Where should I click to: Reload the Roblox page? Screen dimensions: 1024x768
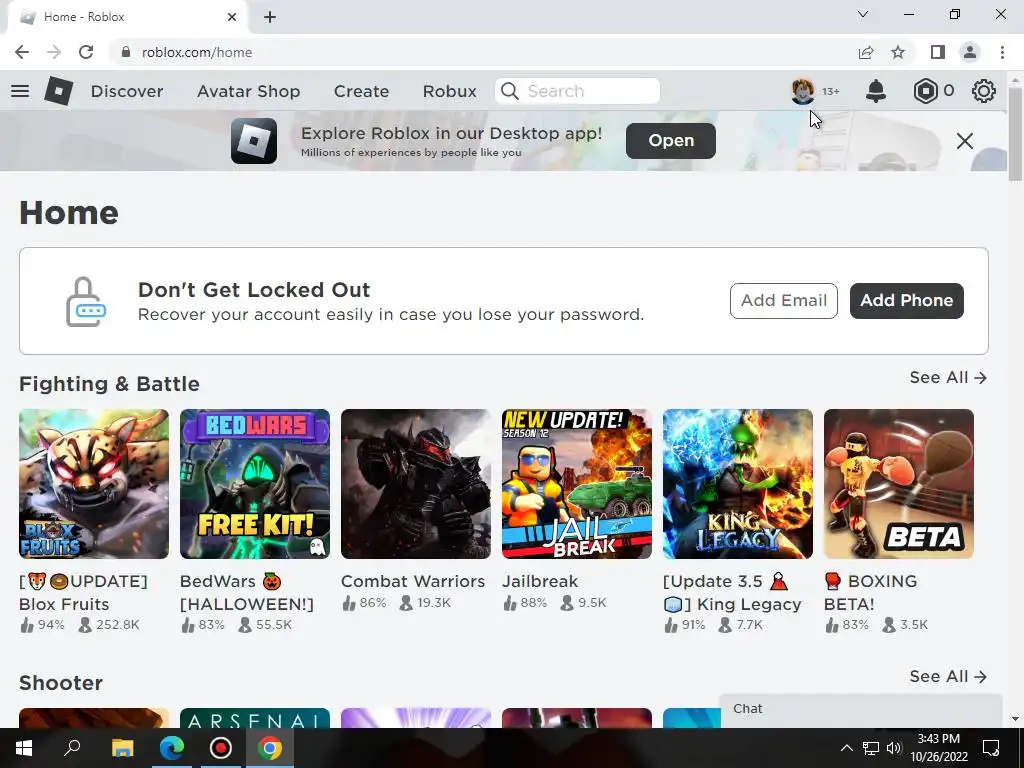click(86, 52)
